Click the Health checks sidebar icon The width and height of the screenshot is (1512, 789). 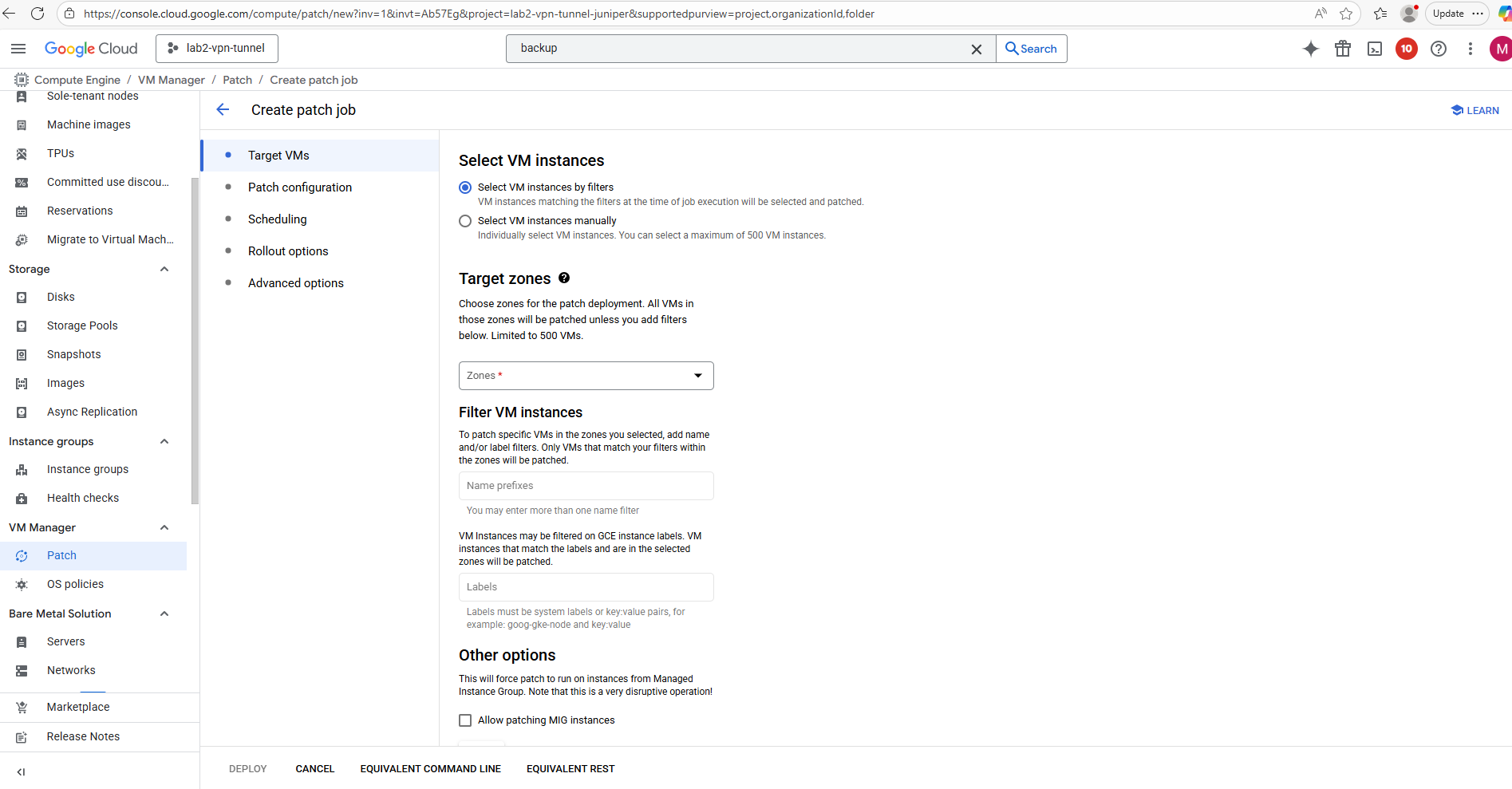point(22,499)
